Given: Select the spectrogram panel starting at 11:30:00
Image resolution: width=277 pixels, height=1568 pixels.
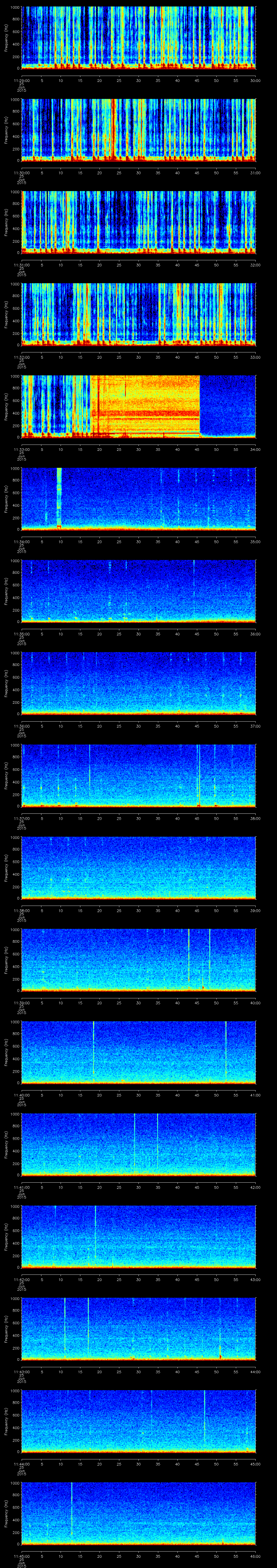Looking at the screenshot, I should click(x=139, y=130).
